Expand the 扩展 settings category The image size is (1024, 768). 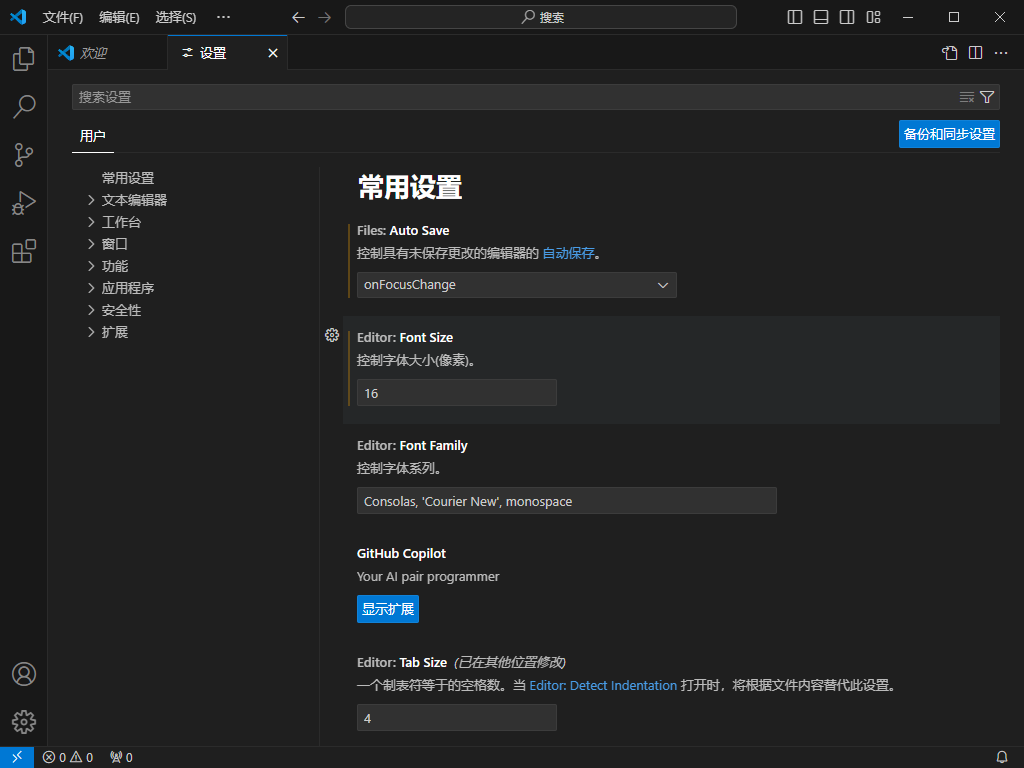coord(113,331)
